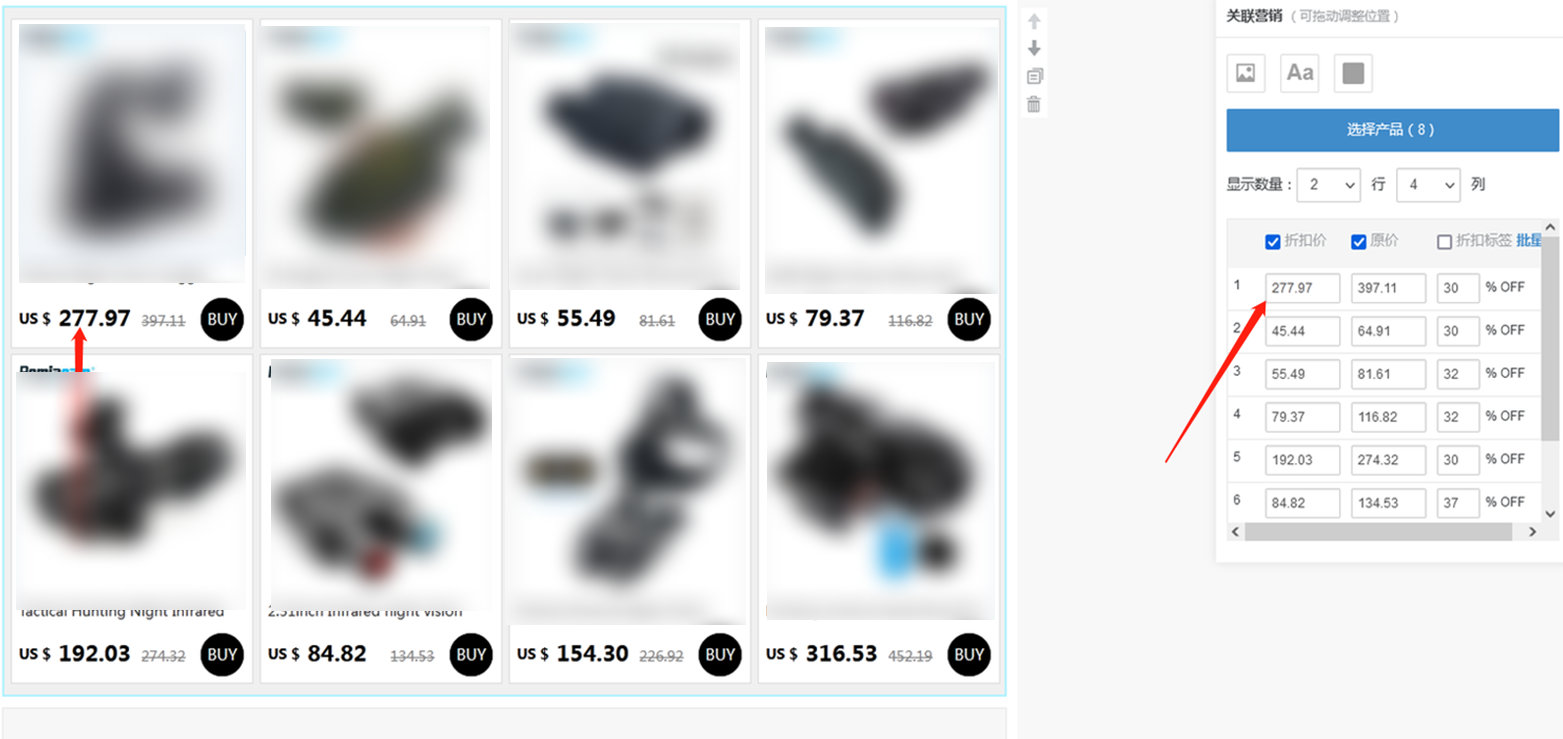This screenshot has height=739, width=1563.
Task: Duplicate module with the copy icon
Action: (1034, 76)
